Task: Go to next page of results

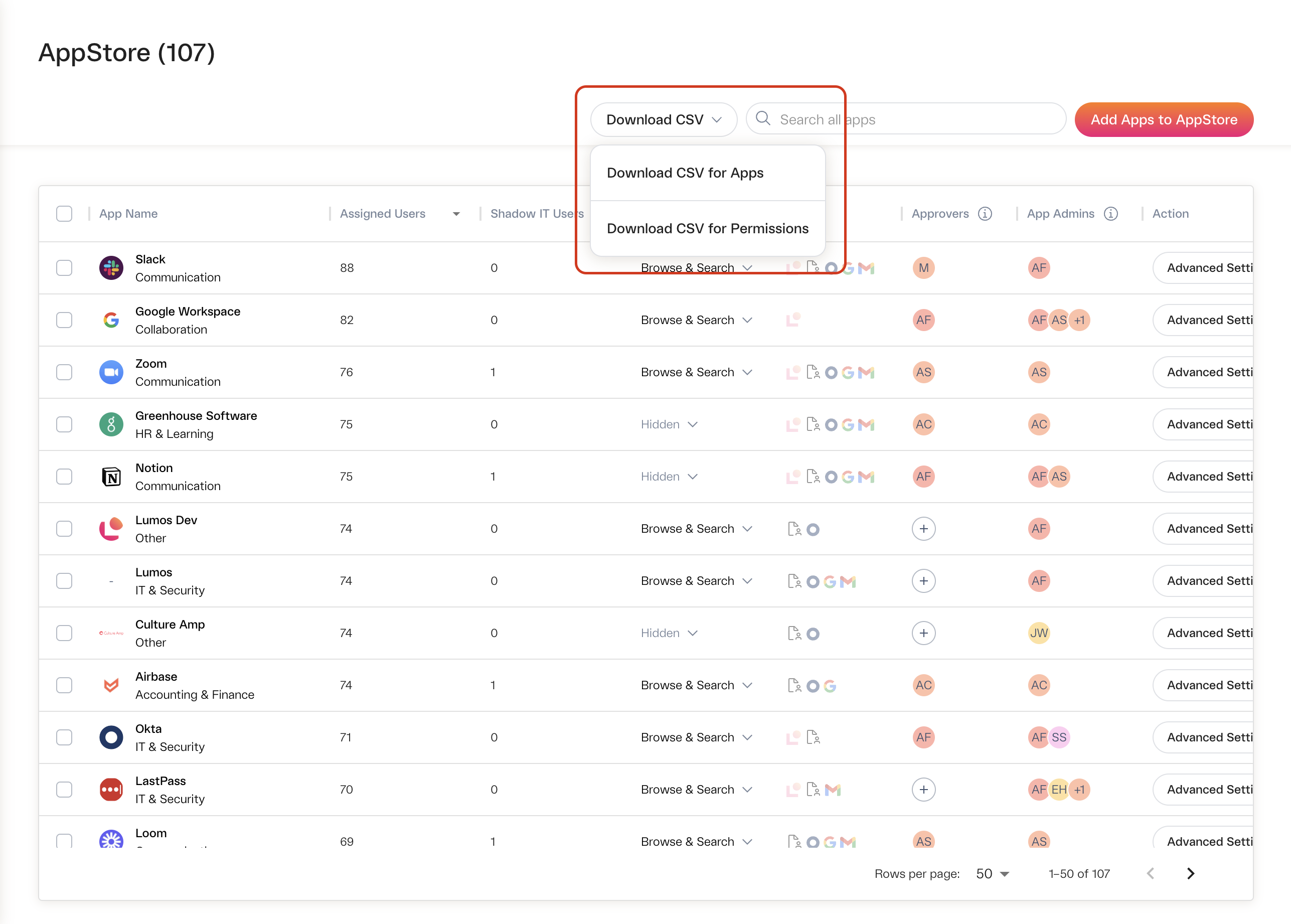Action: coord(1191,874)
